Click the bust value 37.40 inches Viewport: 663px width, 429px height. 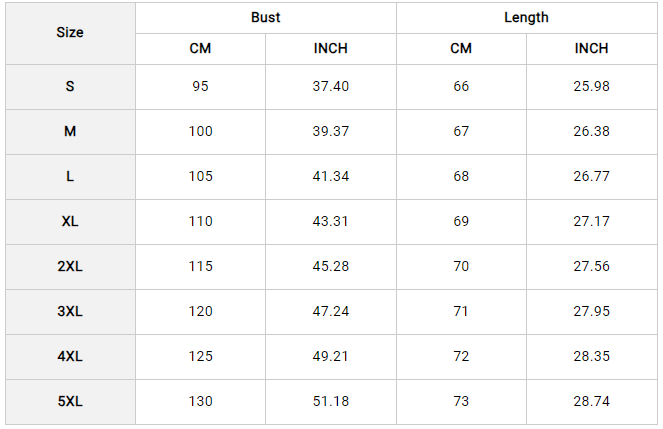pos(330,87)
